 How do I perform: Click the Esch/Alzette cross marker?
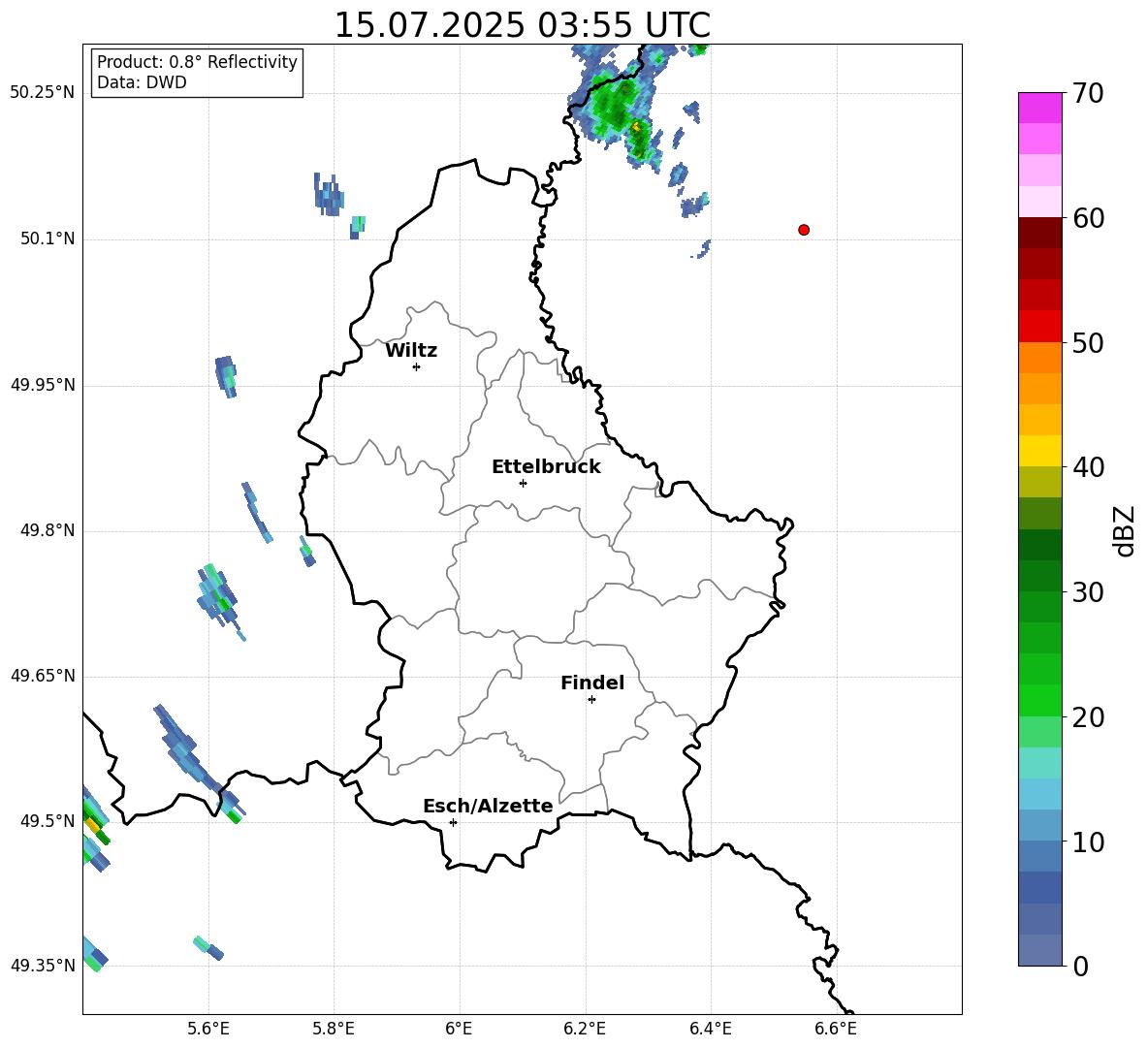click(x=453, y=822)
